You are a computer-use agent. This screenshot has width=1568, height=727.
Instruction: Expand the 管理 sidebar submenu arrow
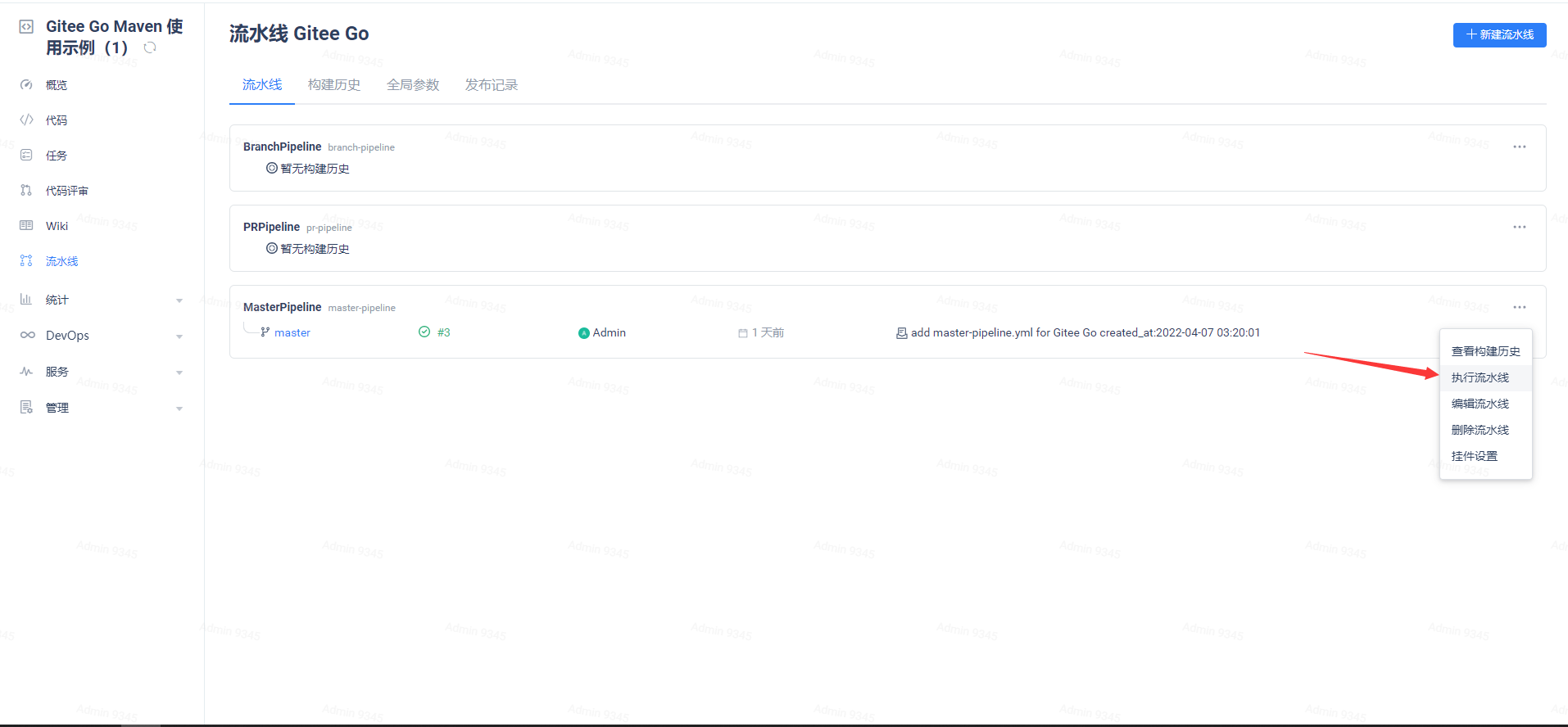179,409
